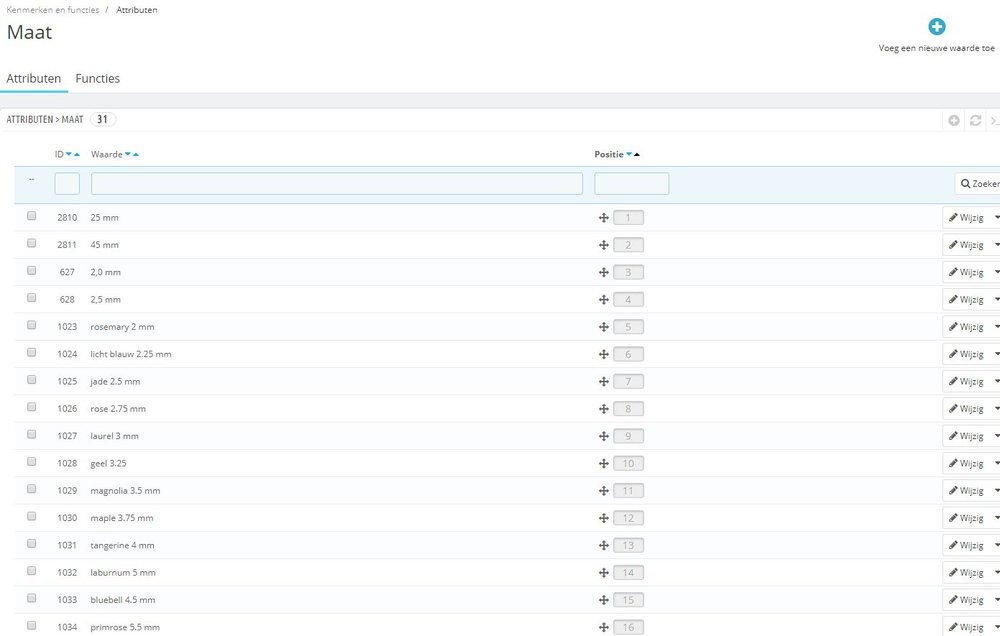Click the move handle for magnolia 3.5 mm
This screenshot has width=1000, height=636.
603,491
